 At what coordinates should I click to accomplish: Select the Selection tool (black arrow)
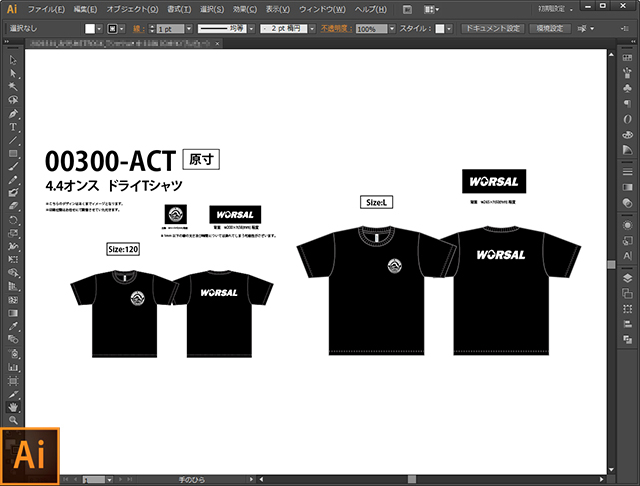[x=13, y=60]
